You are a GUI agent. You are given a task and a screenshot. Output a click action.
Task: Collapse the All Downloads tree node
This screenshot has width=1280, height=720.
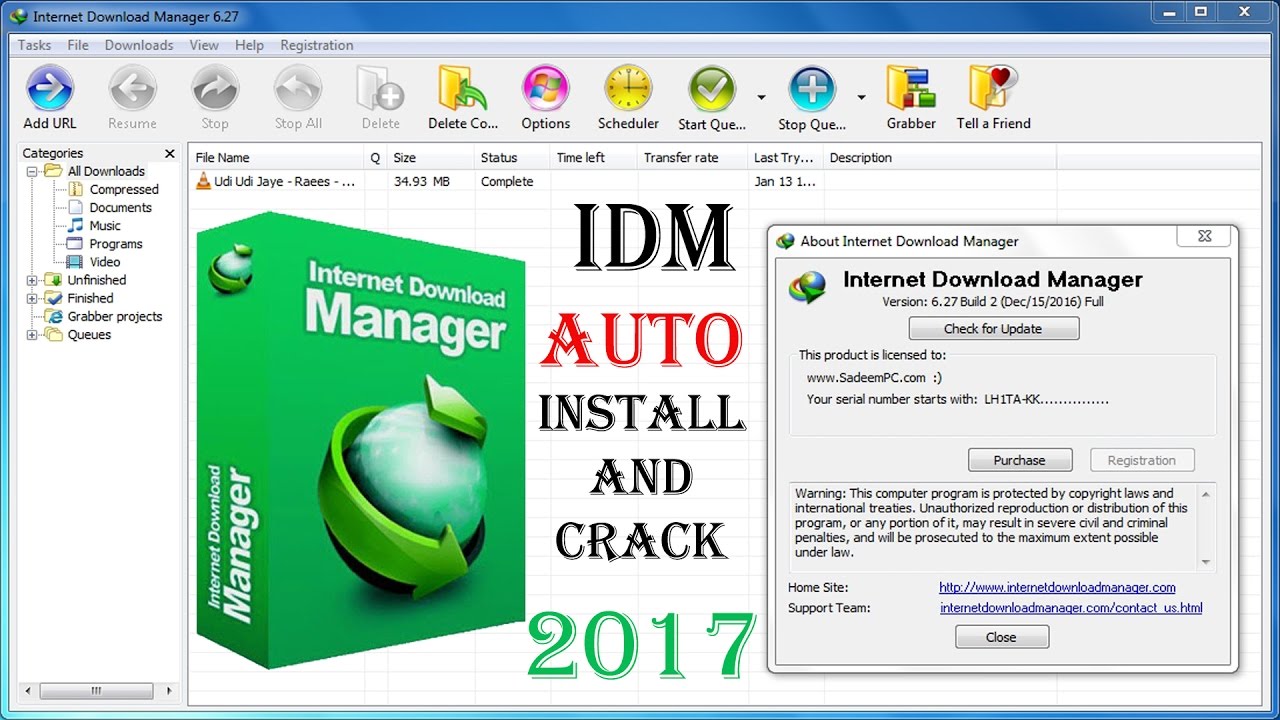(x=32, y=171)
